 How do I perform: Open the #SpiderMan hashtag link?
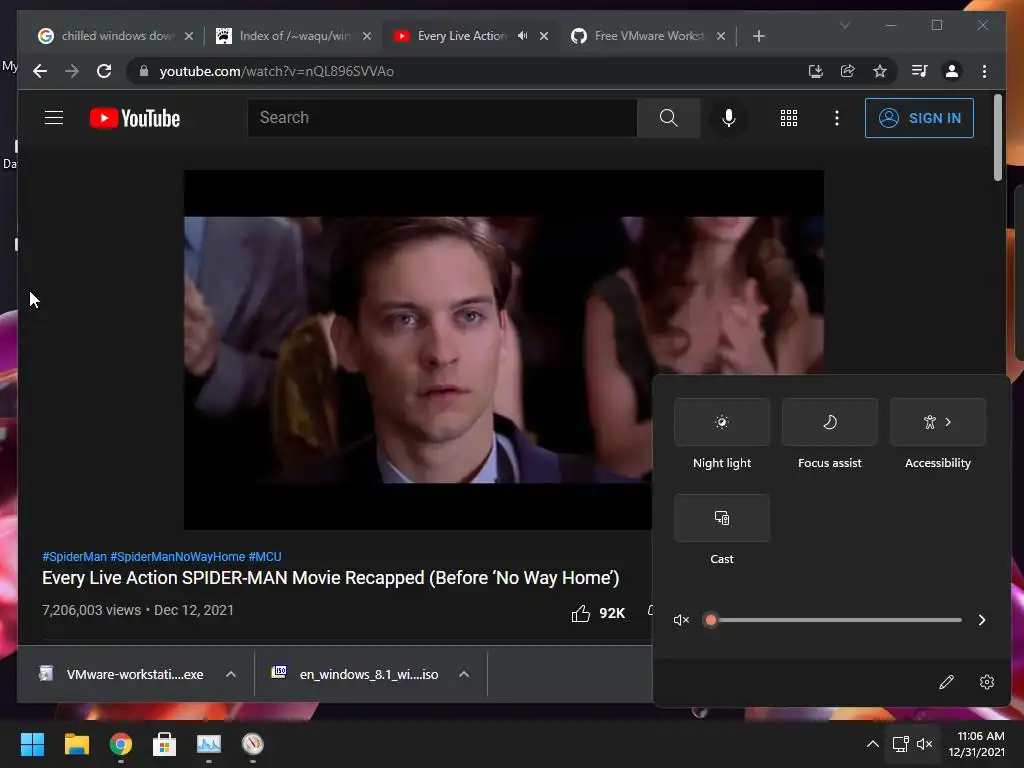(x=74, y=556)
